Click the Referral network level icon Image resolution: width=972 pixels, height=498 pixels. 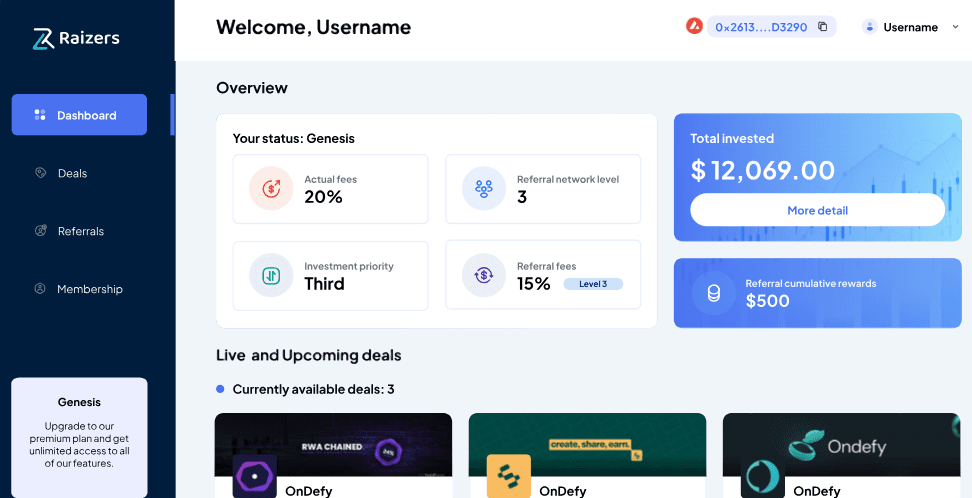pos(484,189)
